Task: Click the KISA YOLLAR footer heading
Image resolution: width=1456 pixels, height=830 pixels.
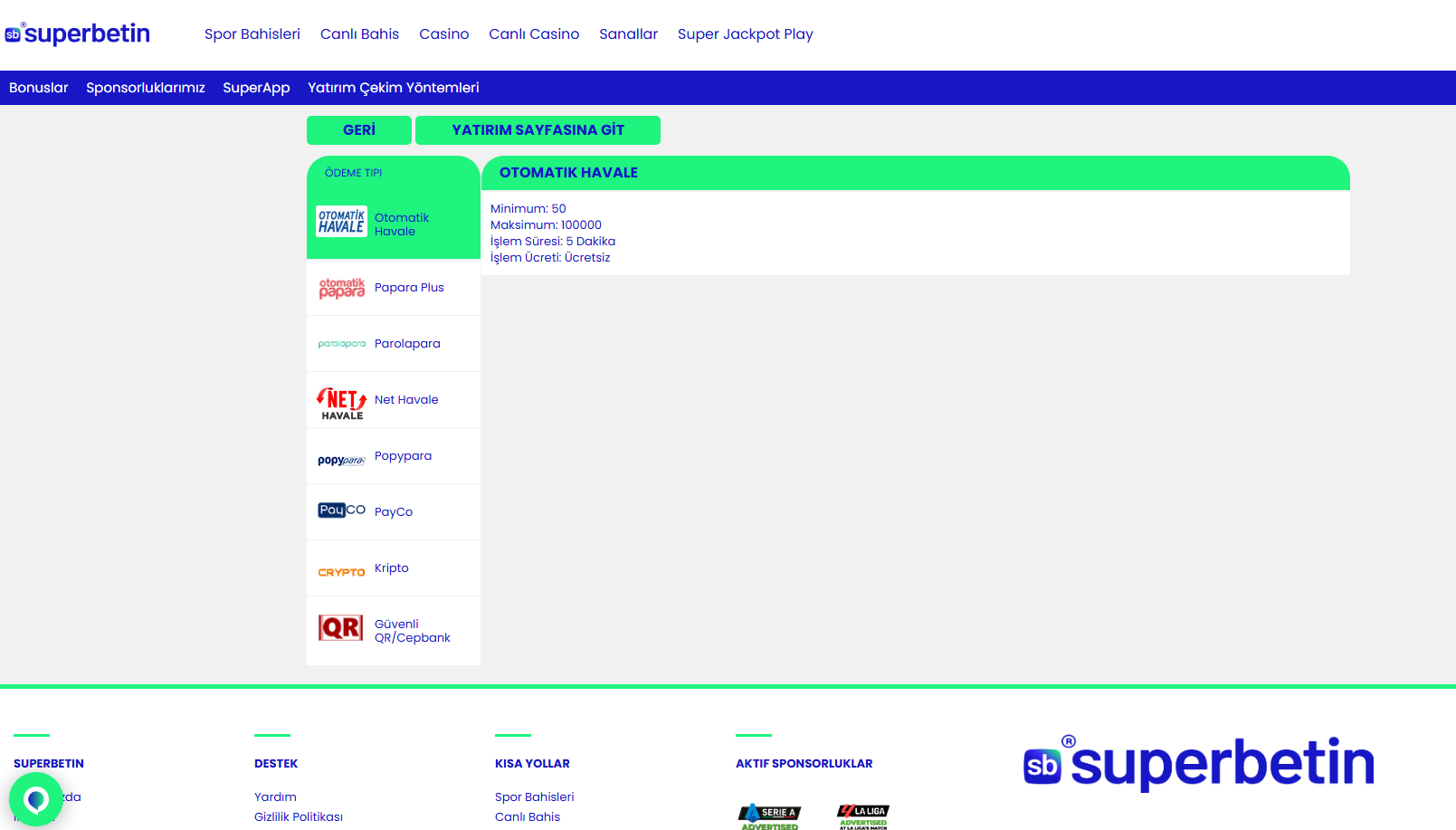Action: click(x=532, y=764)
